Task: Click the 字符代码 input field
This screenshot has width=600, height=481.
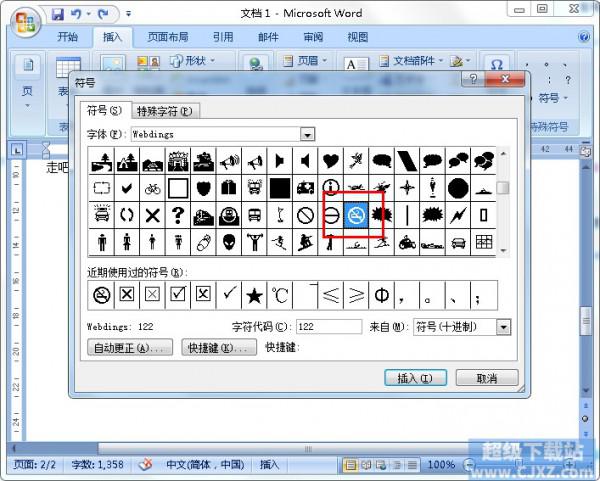Action: (329, 327)
